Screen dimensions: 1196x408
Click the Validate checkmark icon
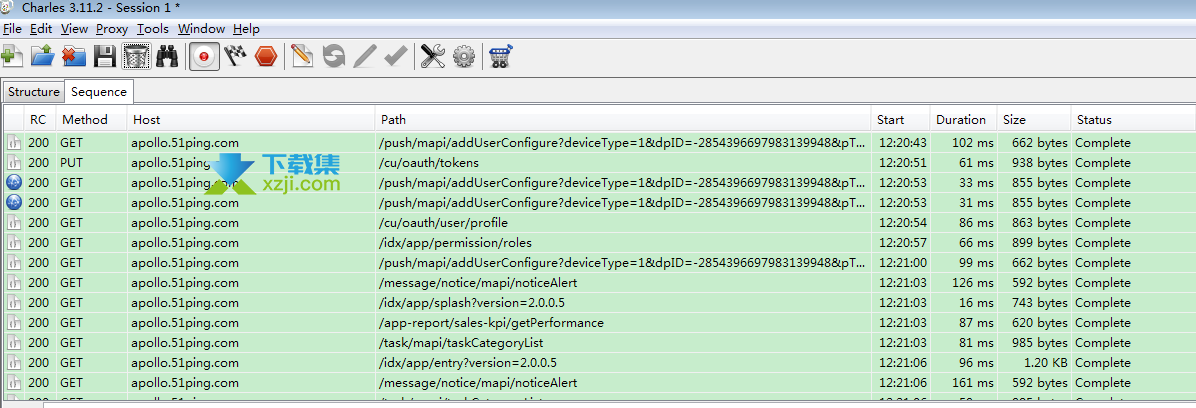pos(395,56)
